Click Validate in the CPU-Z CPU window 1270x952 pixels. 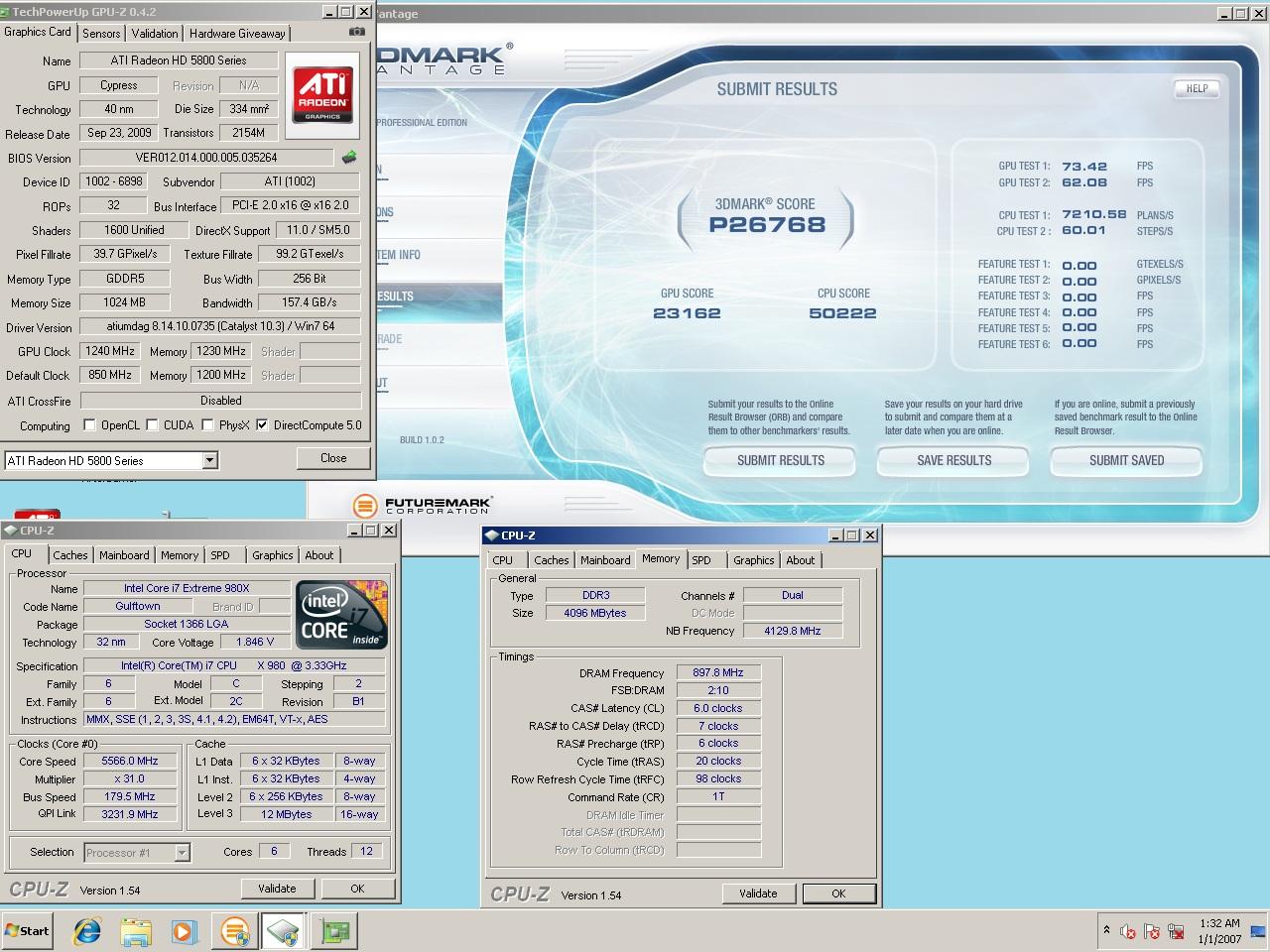tap(277, 889)
